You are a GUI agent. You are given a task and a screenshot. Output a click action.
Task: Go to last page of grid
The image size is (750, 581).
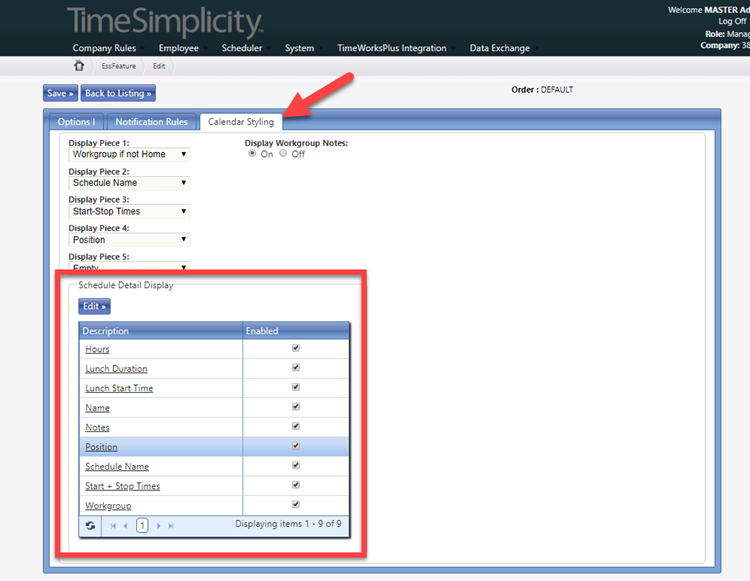(171, 525)
